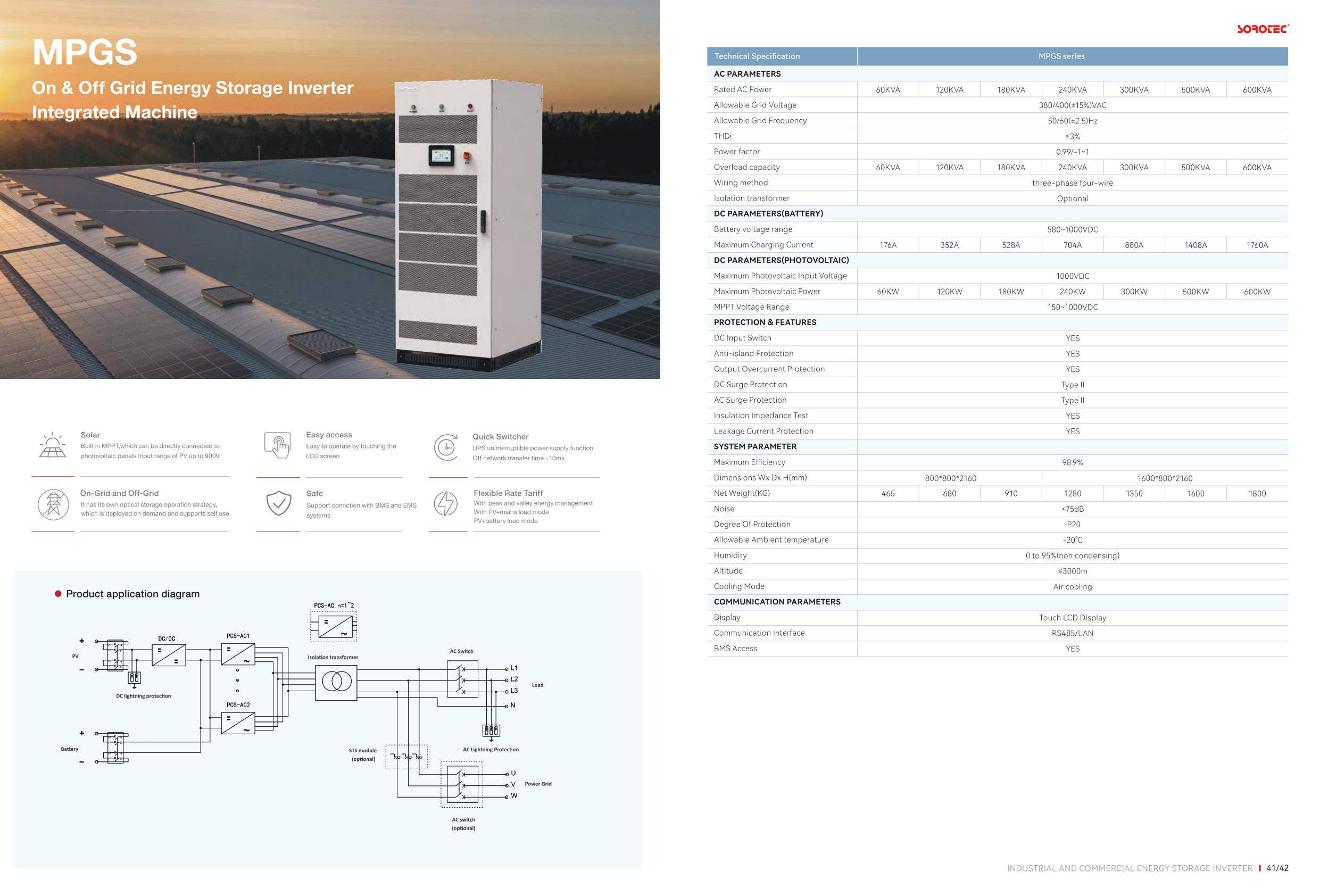Click the '300KW' photovoltaic power value
1320x896 pixels.
pyautogui.click(x=1134, y=292)
